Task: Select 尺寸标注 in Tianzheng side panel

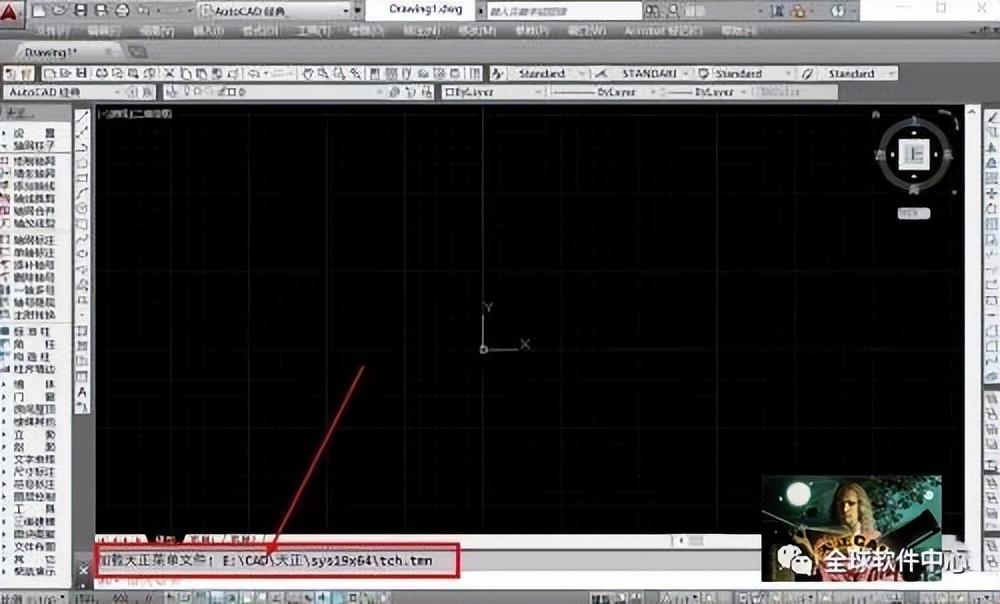Action: pyautogui.click(x=34, y=470)
